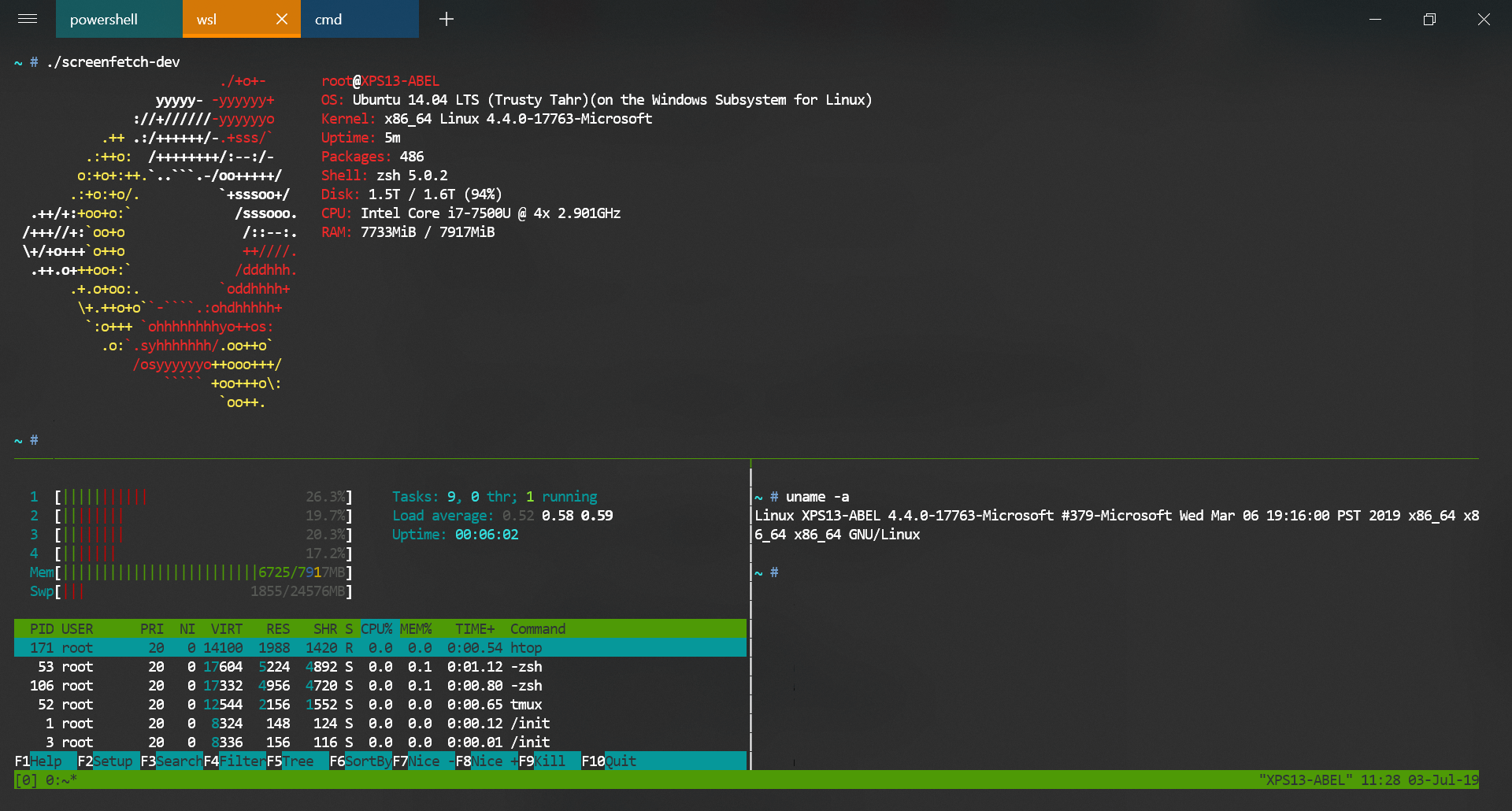Sort by RES column header

click(x=278, y=629)
